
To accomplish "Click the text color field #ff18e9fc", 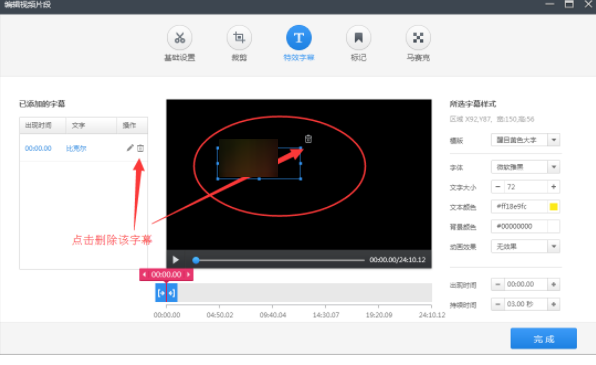I will click(x=519, y=206).
